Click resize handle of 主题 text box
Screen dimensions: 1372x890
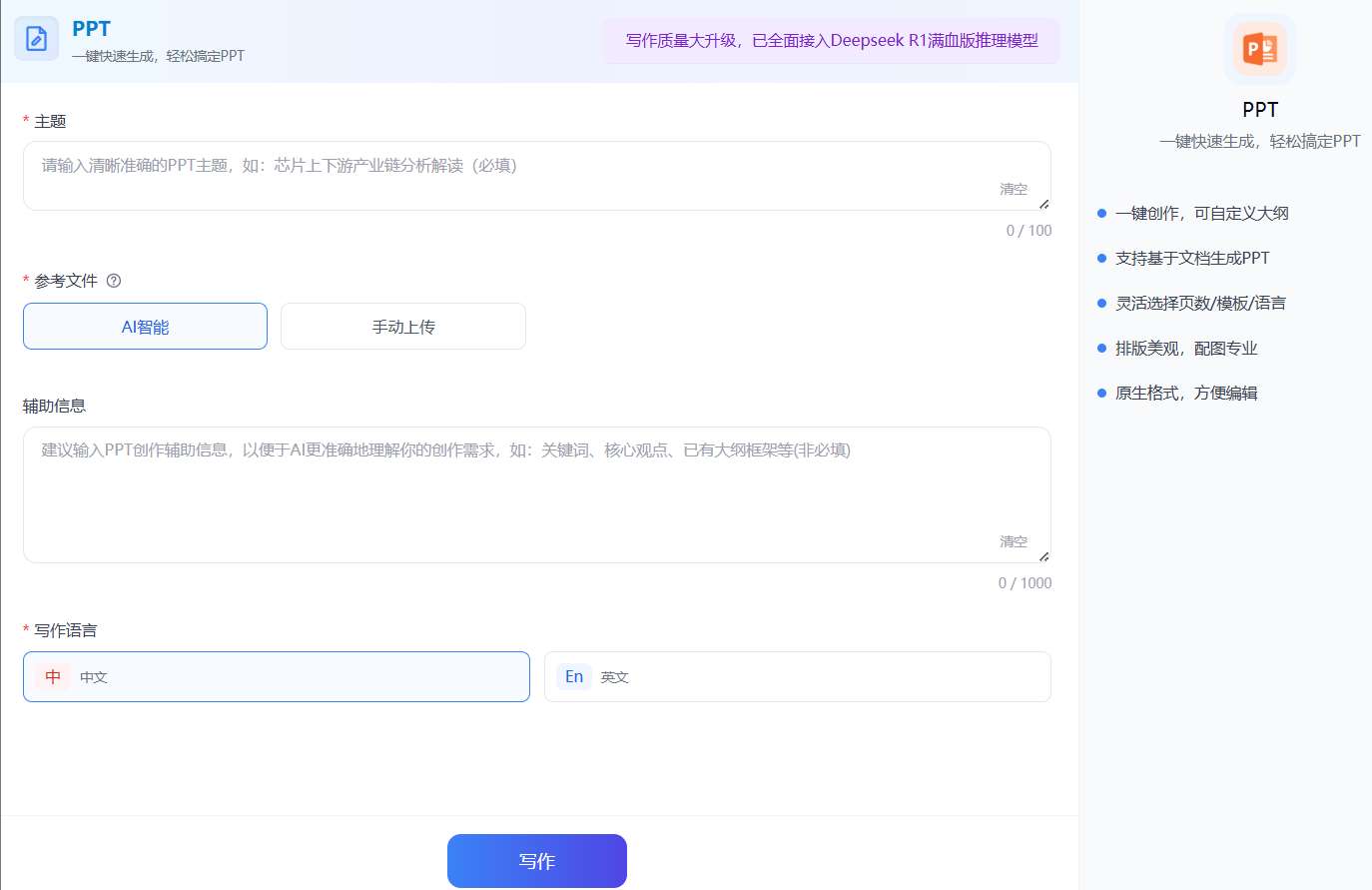pos(1043,204)
